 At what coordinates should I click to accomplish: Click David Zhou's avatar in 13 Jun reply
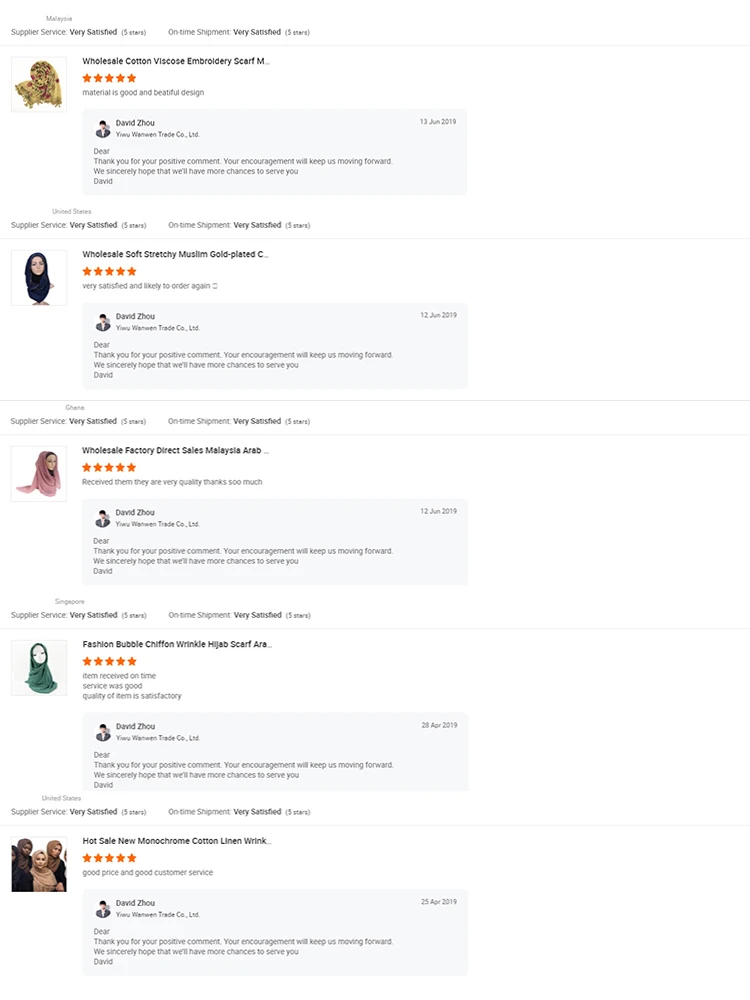[102, 128]
